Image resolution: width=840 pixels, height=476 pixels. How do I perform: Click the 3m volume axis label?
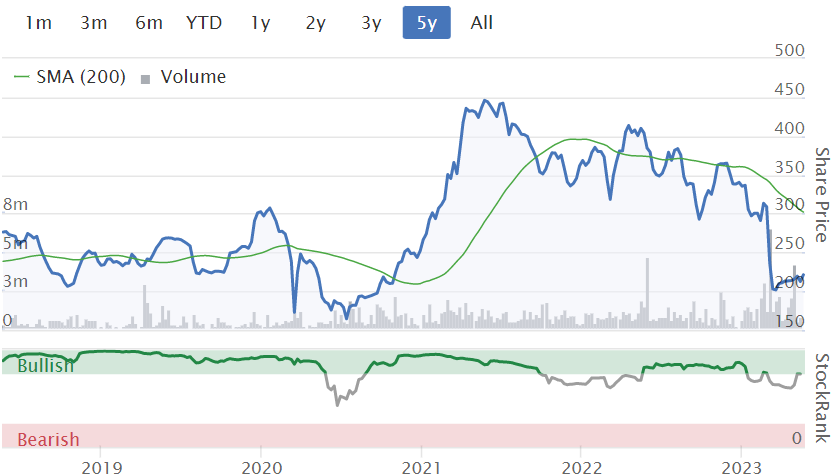point(15,282)
